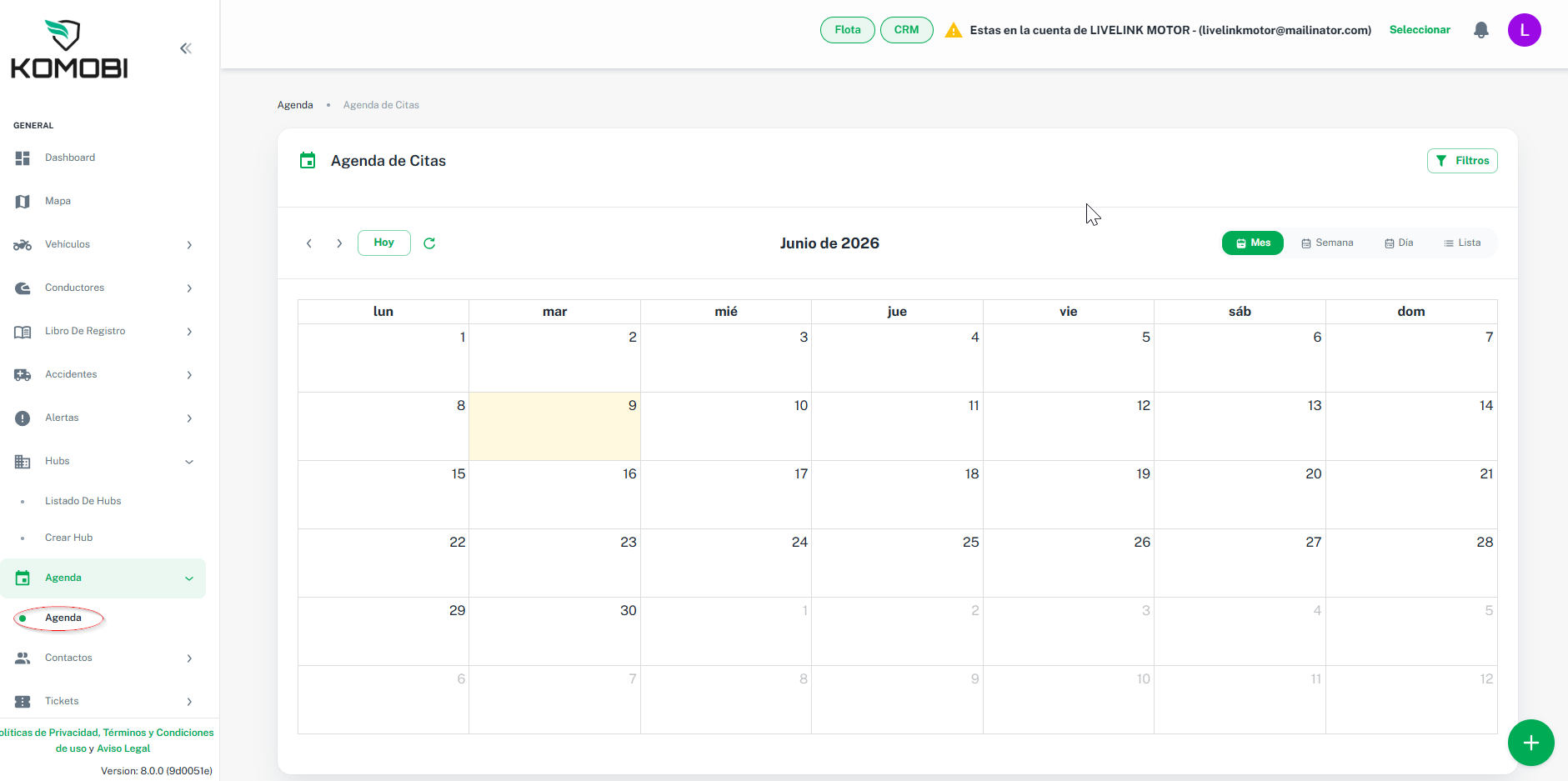Collapse the Agenda submenu chevron

(x=189, y=578)
